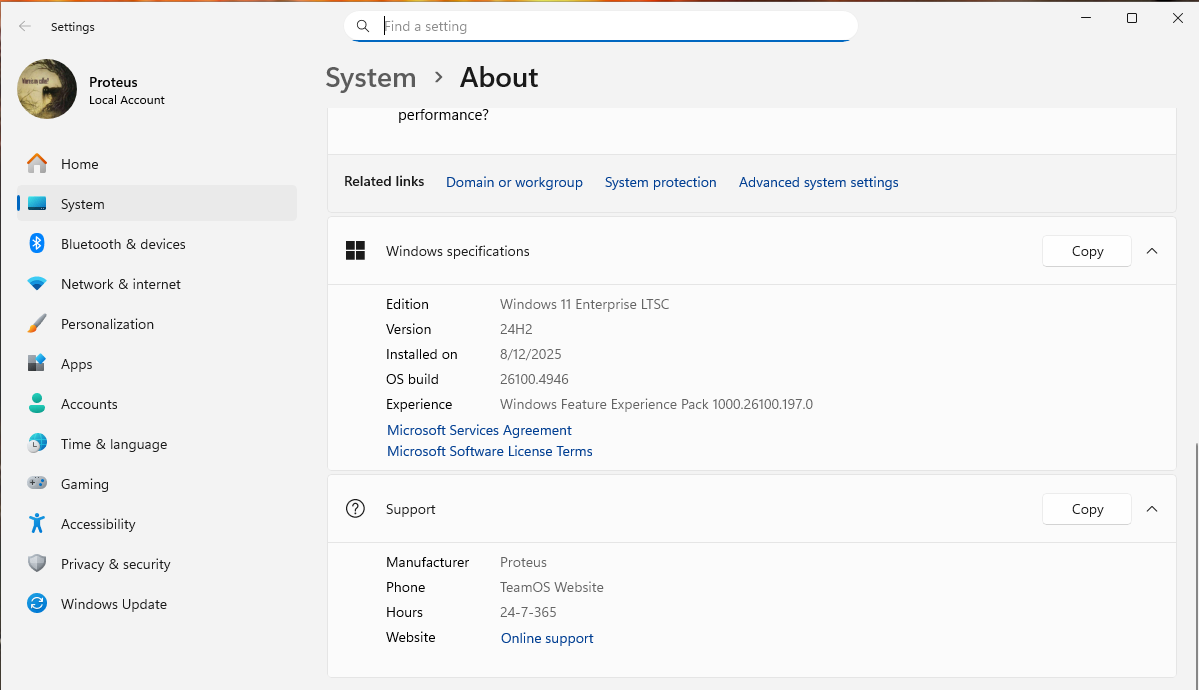Open Proteus account profile picture
The height and width of the screenshot is (690, 1199).
(47, 89)
